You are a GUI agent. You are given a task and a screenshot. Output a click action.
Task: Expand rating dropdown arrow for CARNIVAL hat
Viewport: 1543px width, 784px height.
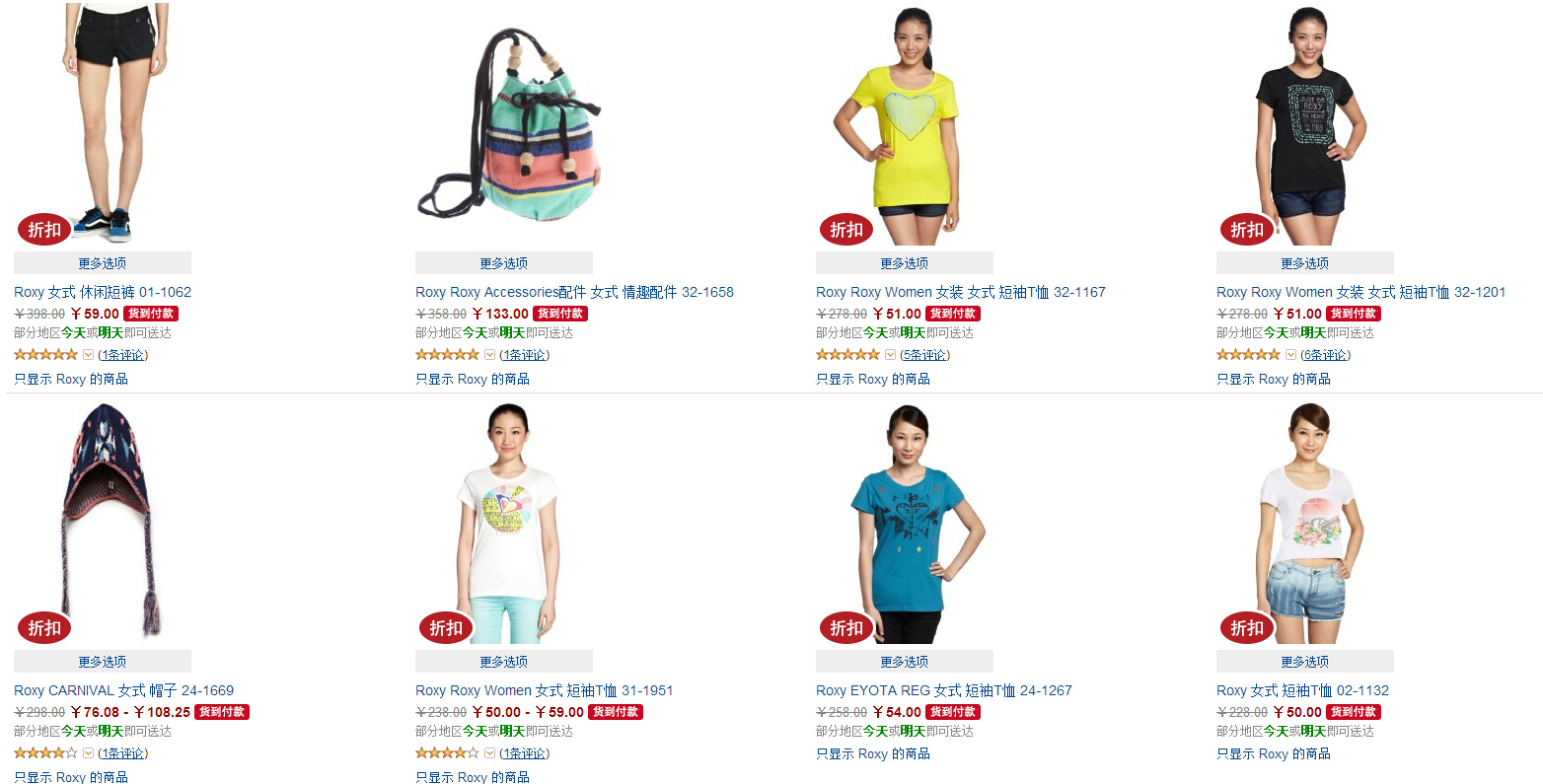[x=88, y=753]
